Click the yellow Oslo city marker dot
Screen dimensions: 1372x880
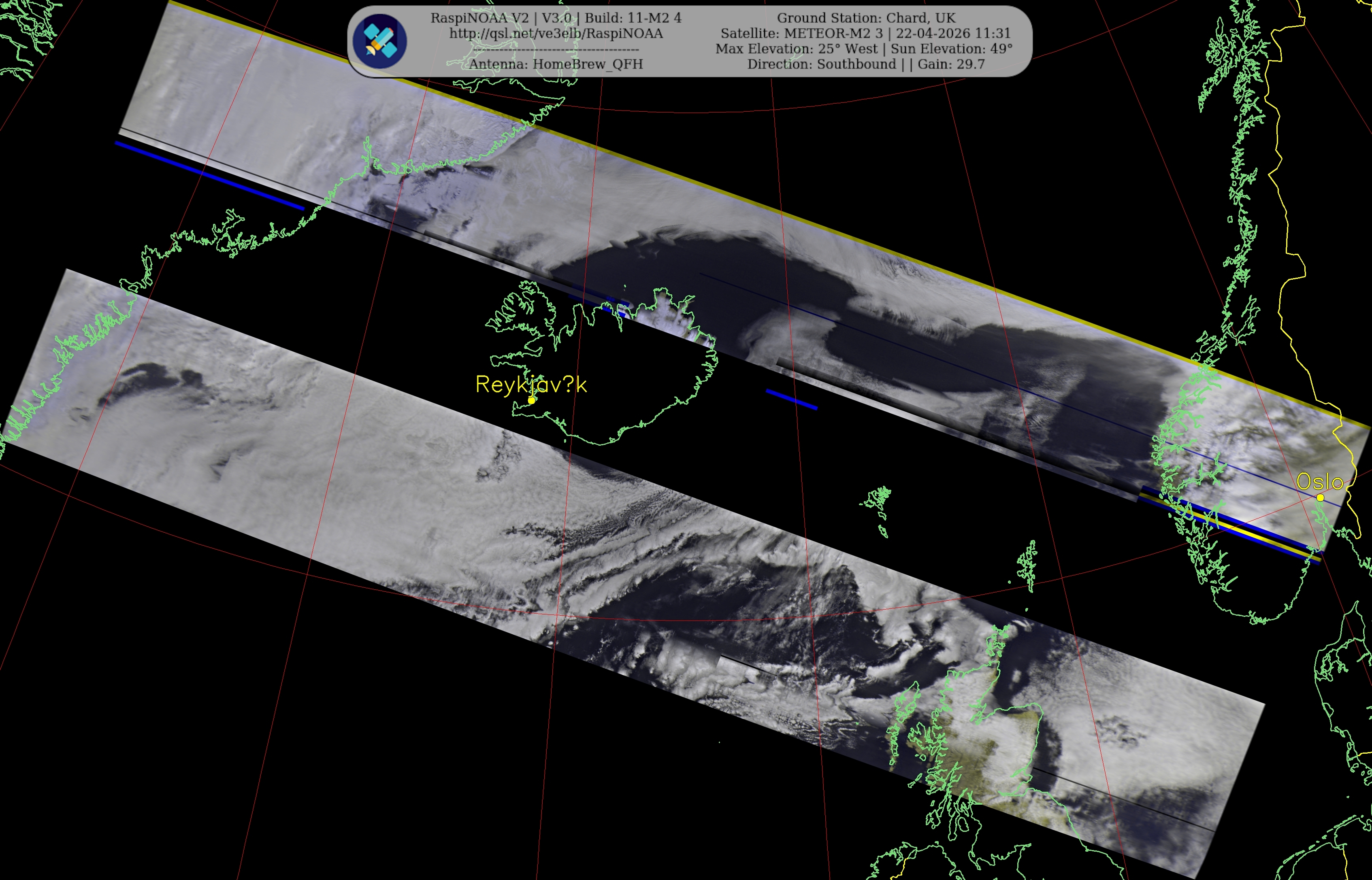1320,498
